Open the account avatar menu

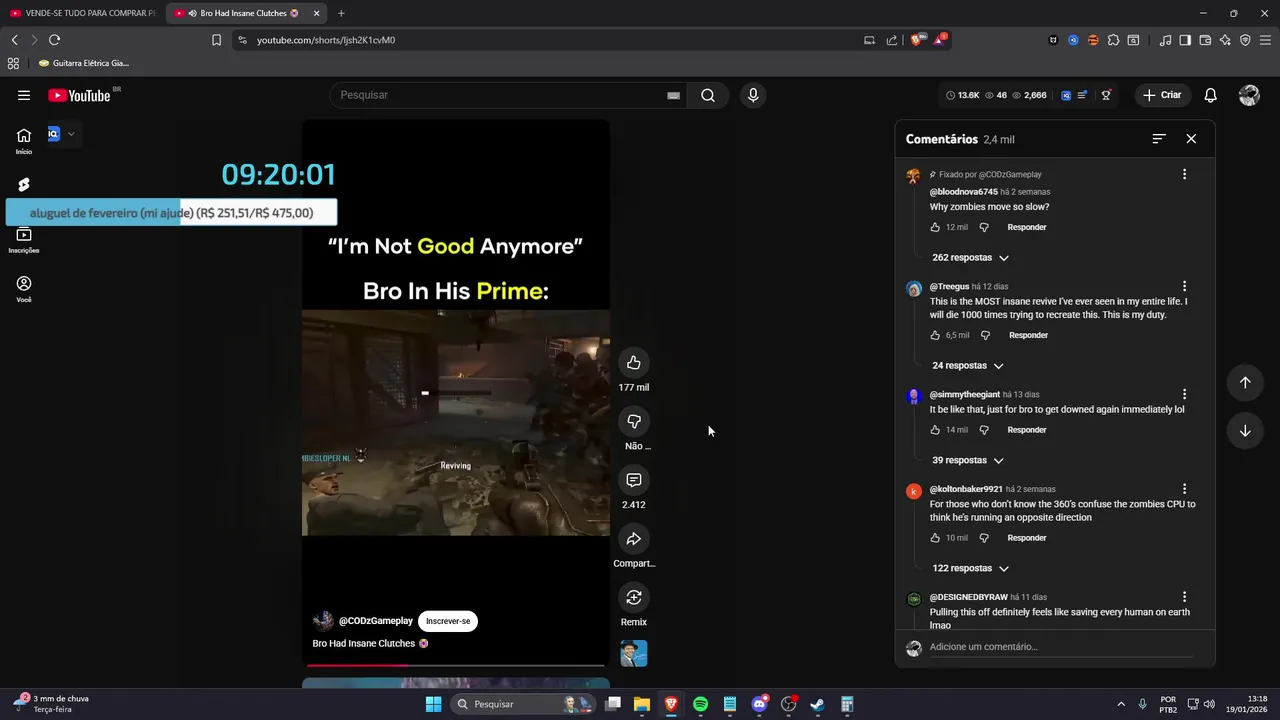click(1249, 95)
